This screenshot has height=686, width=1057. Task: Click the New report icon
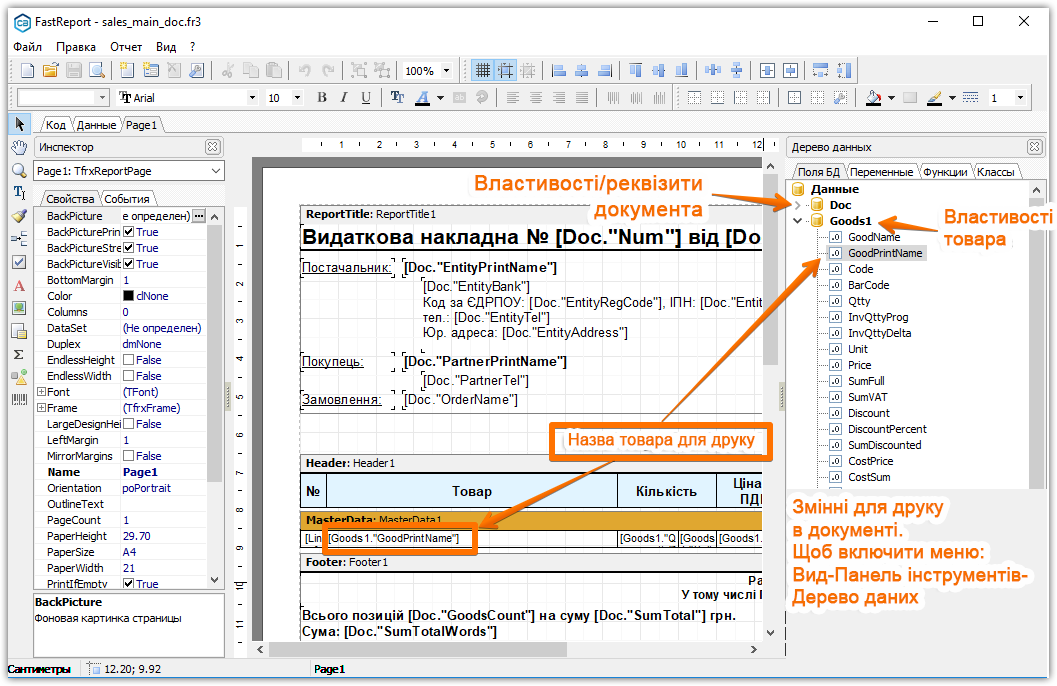[x=28, y=70]
